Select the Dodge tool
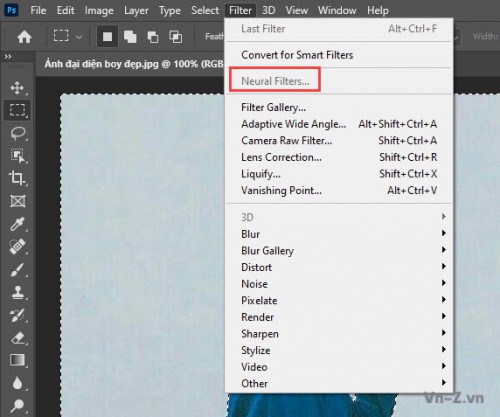Image resolution: width=500 pixels, height=417 pixels. (17, 406)
